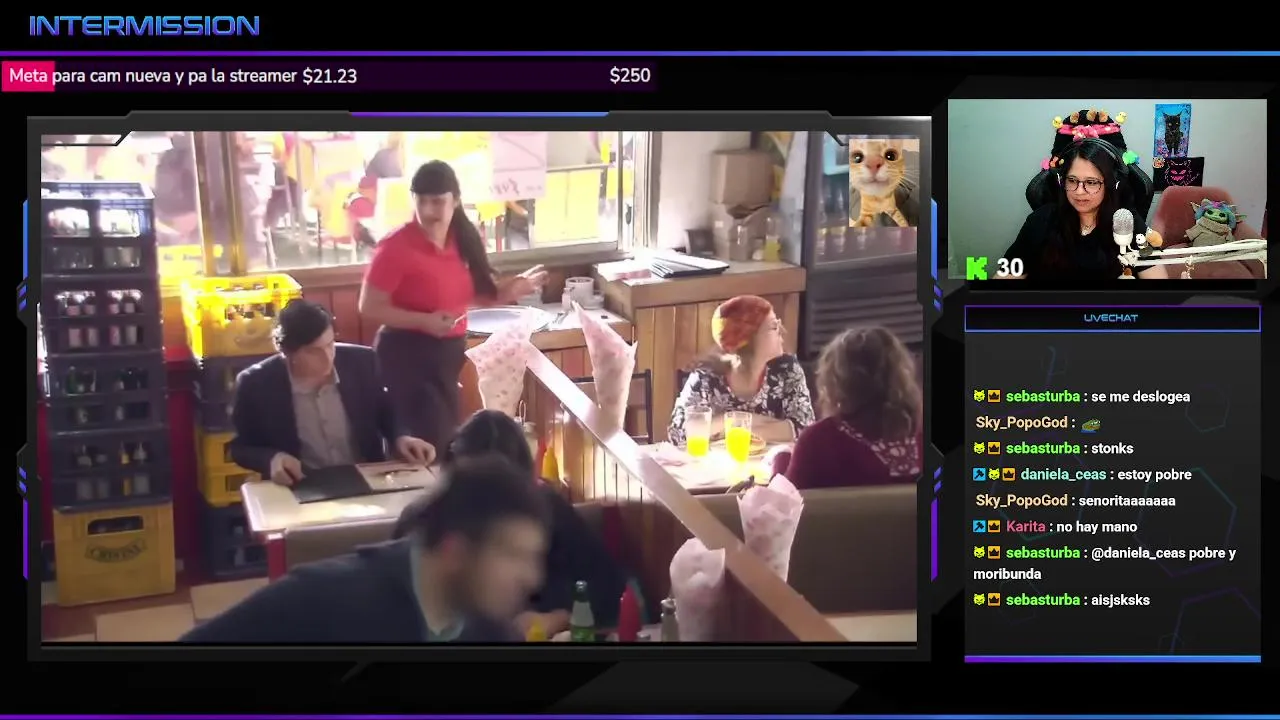Click the crown badge on the '@daniela_ceas pobre' message

(x=994, y=553)
